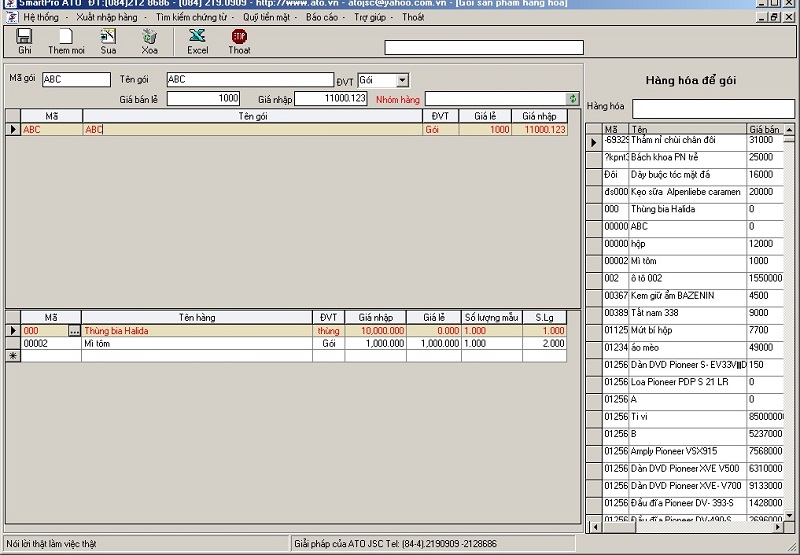This screenshot has height=555, width=800.
Task: Restore the inner child window
Action: point(774,17)
